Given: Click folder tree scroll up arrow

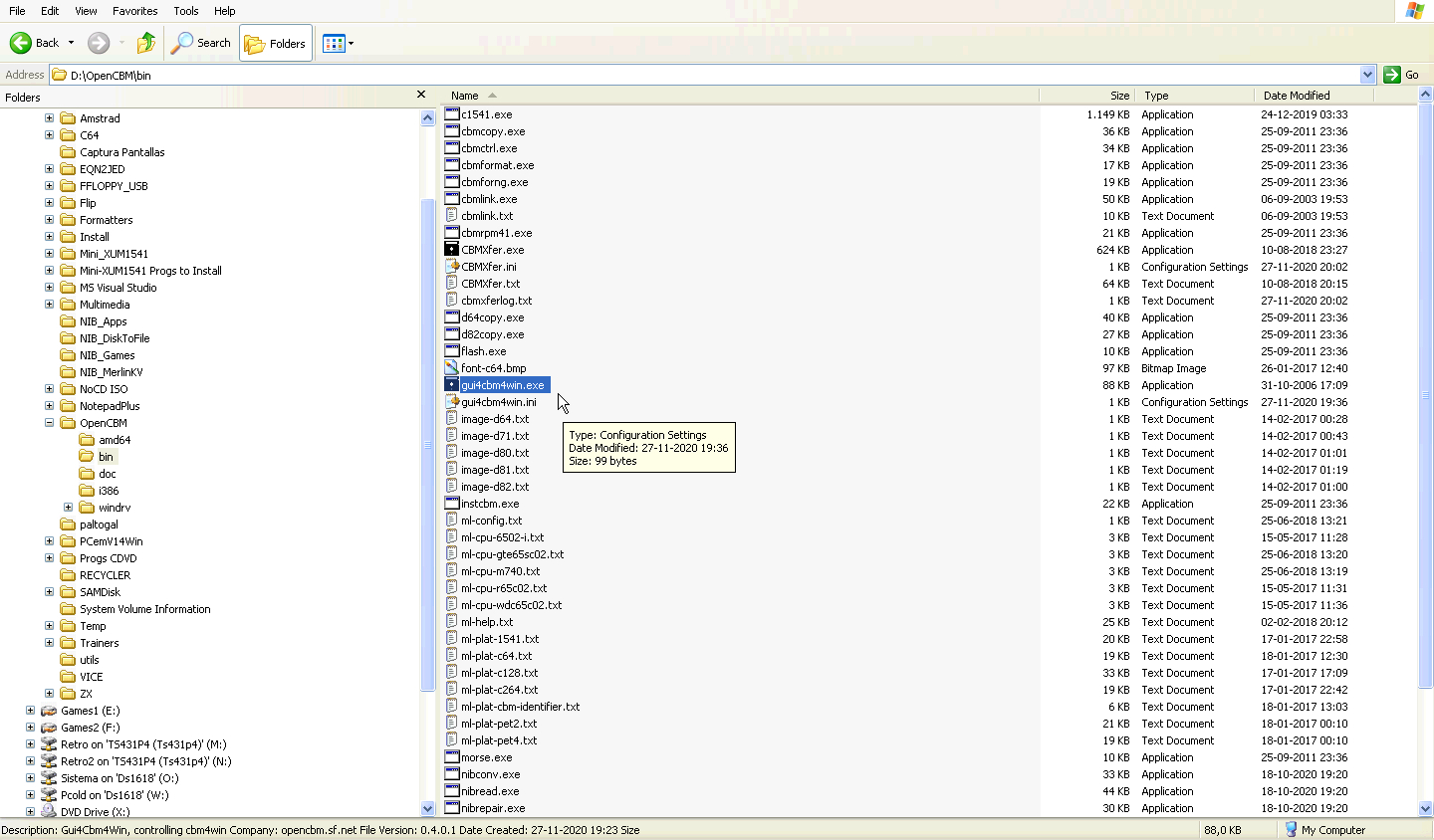Looking at the screenshot, I should pos(428,117).
